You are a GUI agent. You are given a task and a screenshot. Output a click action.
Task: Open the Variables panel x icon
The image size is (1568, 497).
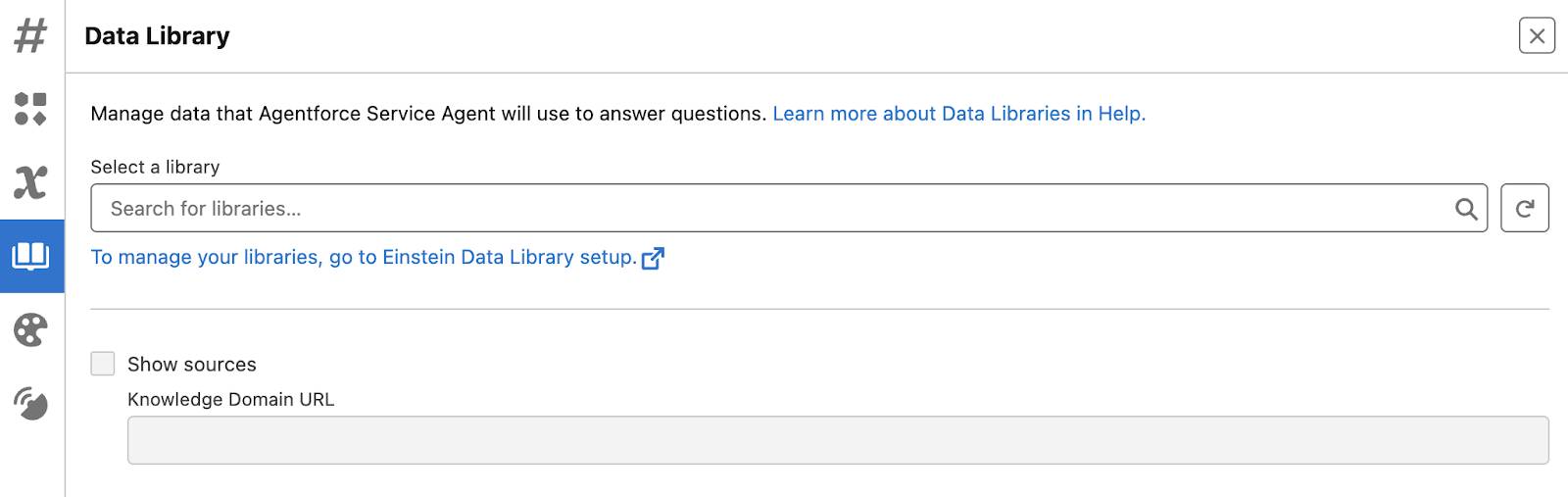pos(31,182)
